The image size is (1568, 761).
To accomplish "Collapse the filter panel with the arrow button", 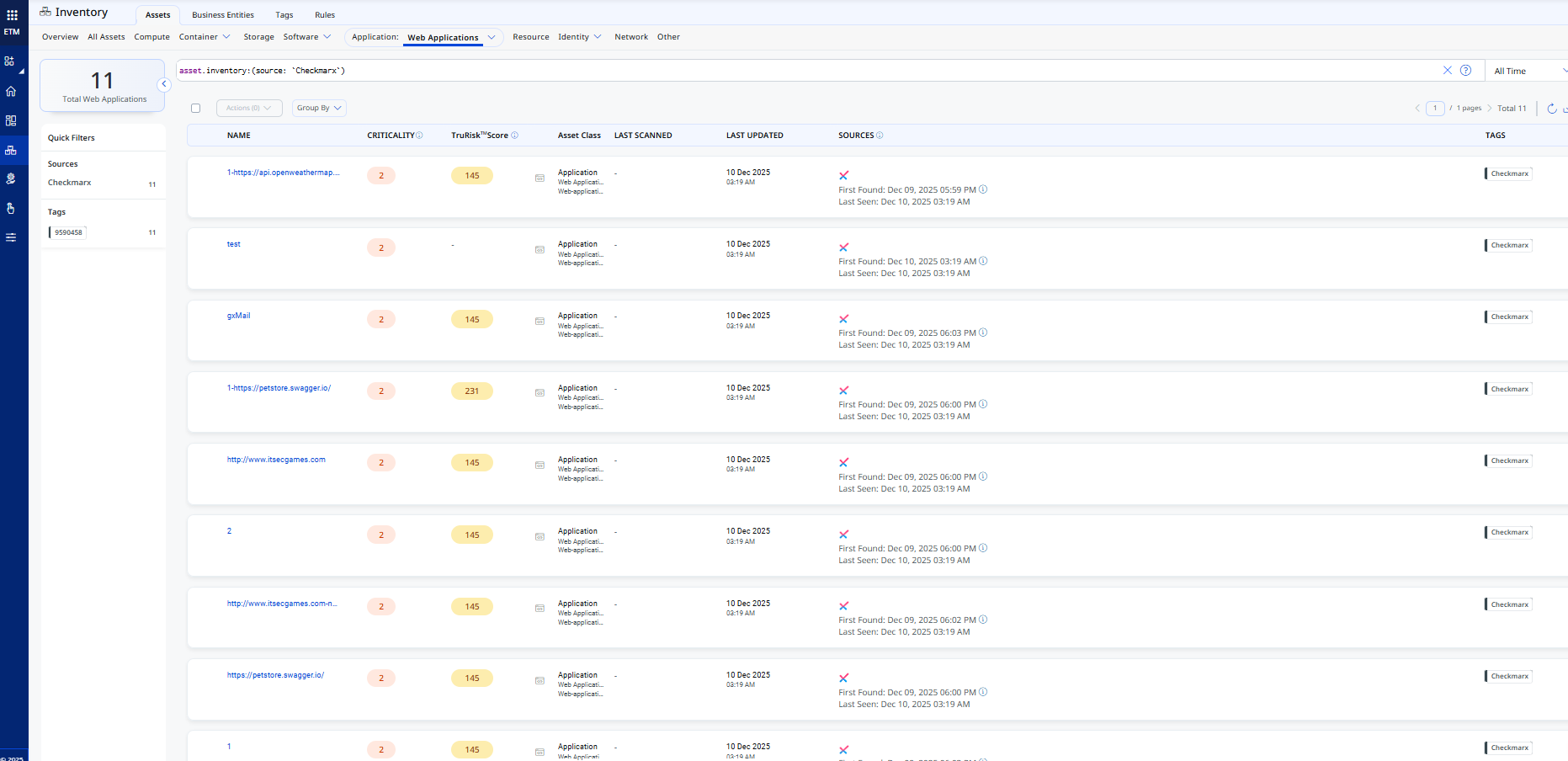I will (x=164, y=84).
